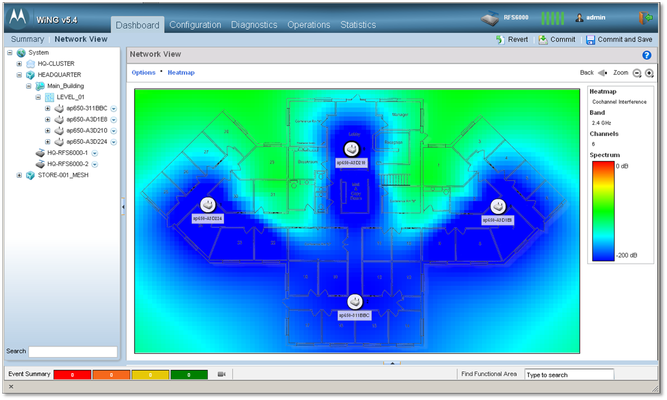The width and height of the screenshot is (667, 400).
Task: Click the Heatmap link
Action: tap(181, 73)
